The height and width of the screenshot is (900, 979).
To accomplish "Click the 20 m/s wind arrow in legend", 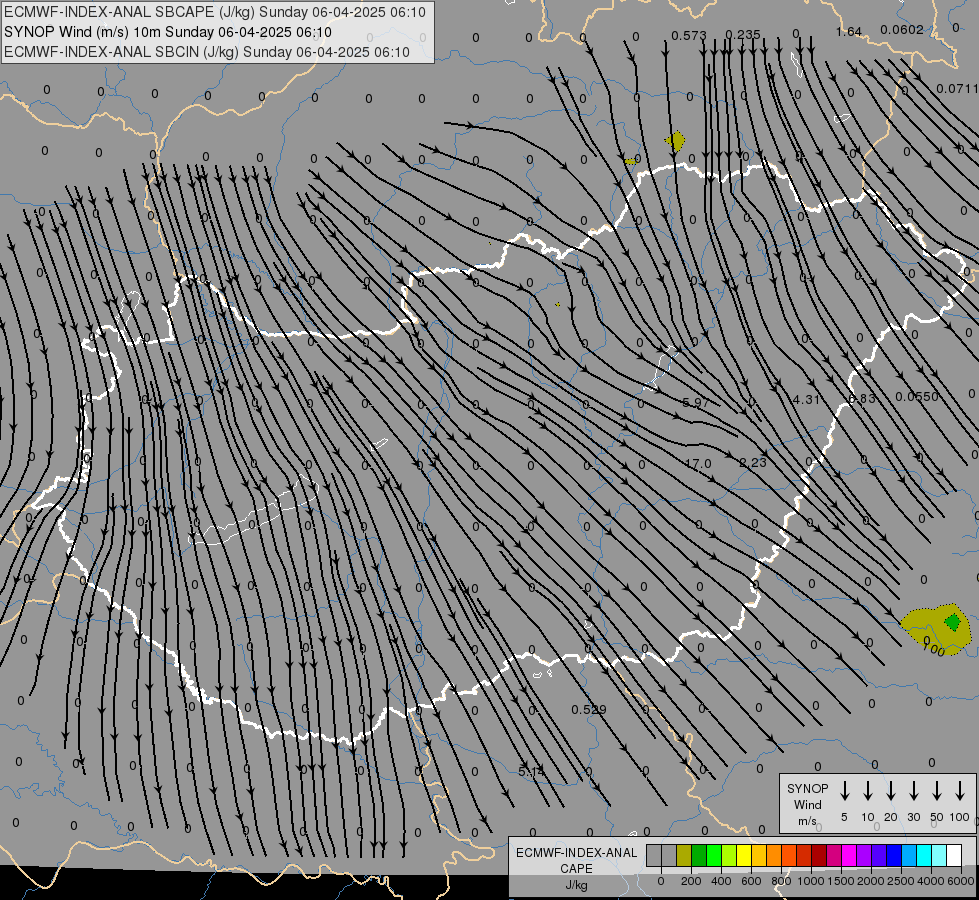I will 891,791.
